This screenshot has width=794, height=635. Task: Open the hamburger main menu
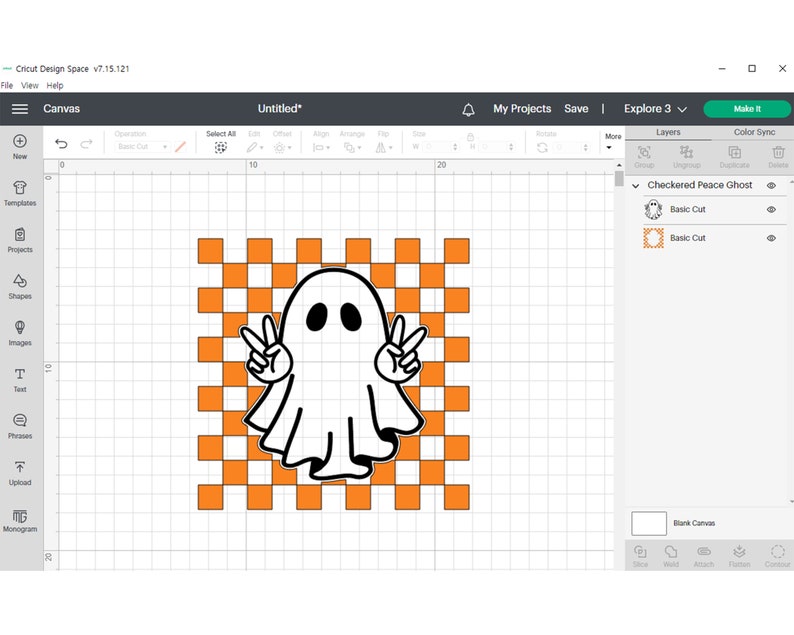click(20, 109)
